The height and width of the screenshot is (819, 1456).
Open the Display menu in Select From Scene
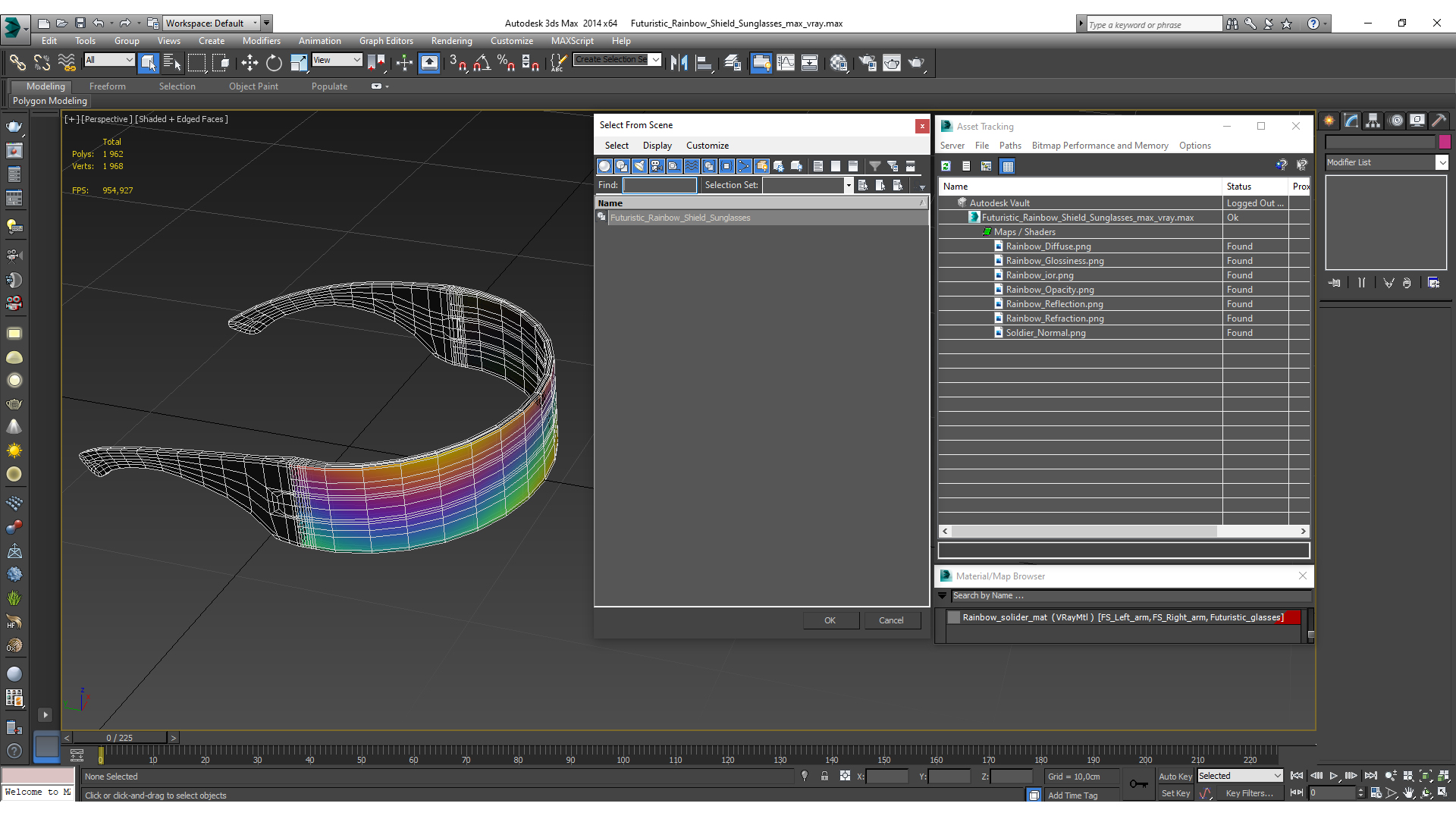click(x=657, y=146)
